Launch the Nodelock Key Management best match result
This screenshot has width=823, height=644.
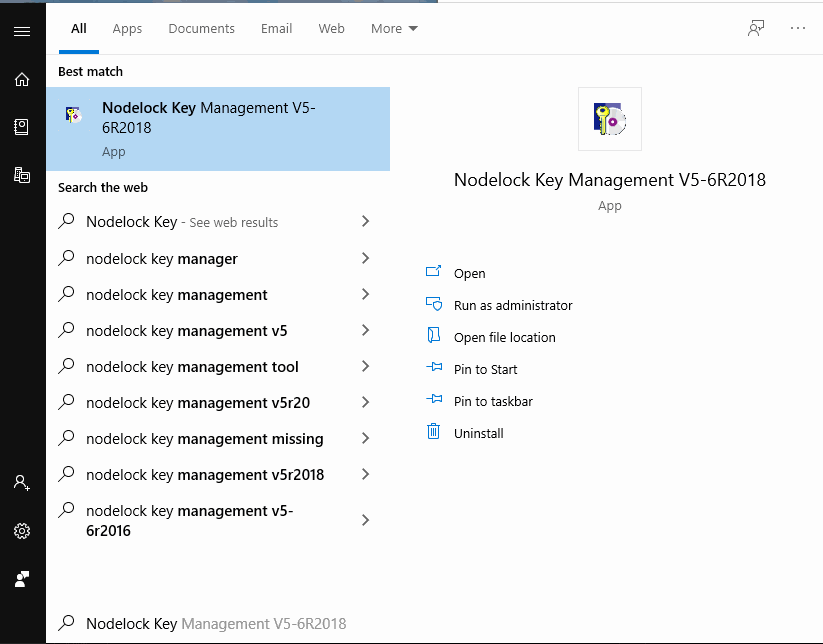tap(217, 129)
